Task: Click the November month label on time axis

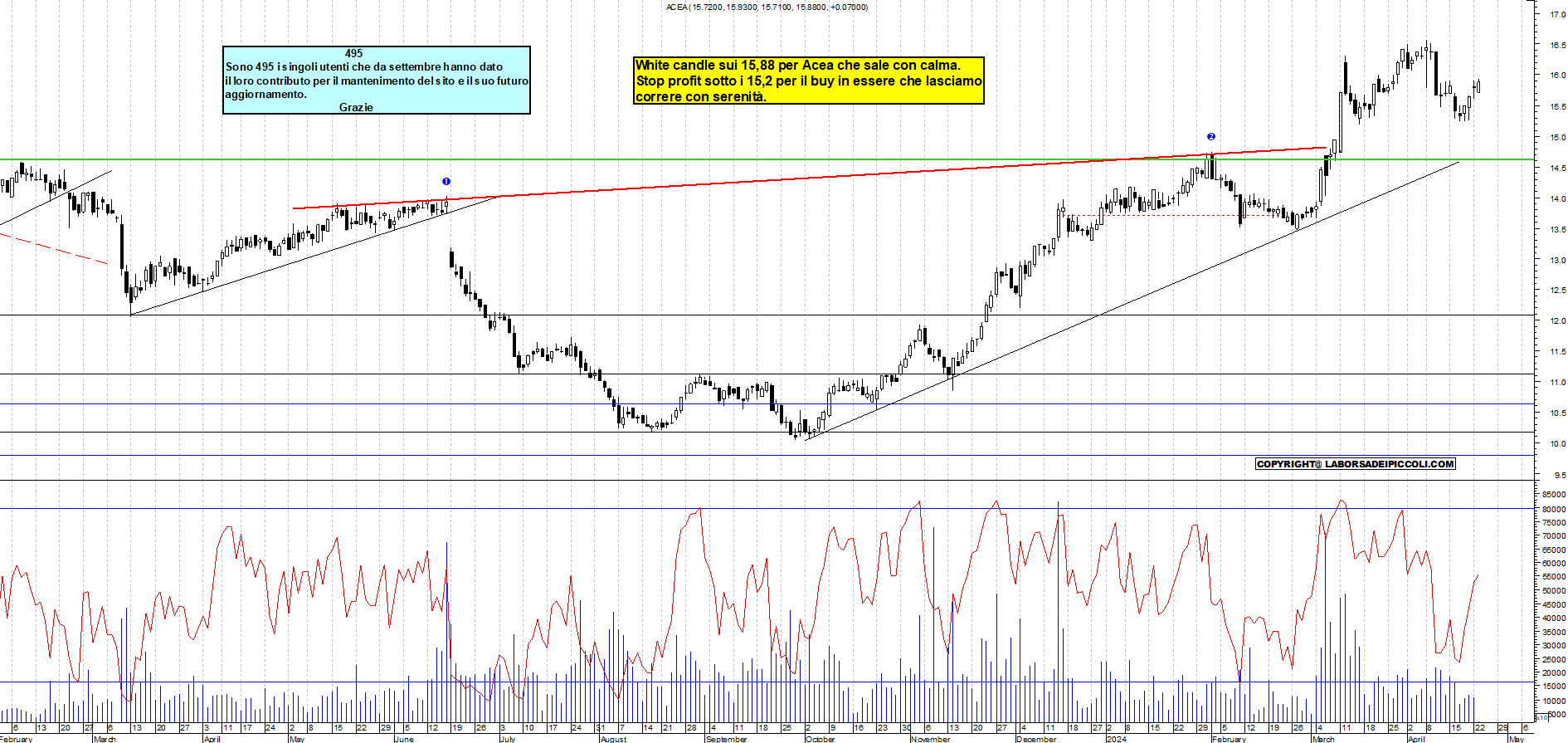Action: 930,739
